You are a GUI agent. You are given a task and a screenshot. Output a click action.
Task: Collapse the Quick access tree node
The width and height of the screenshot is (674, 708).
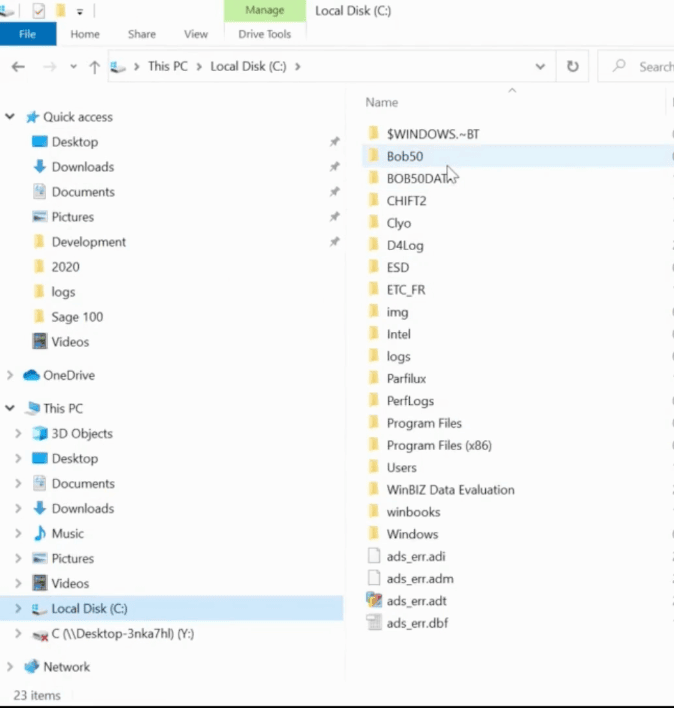coord(10,117)
